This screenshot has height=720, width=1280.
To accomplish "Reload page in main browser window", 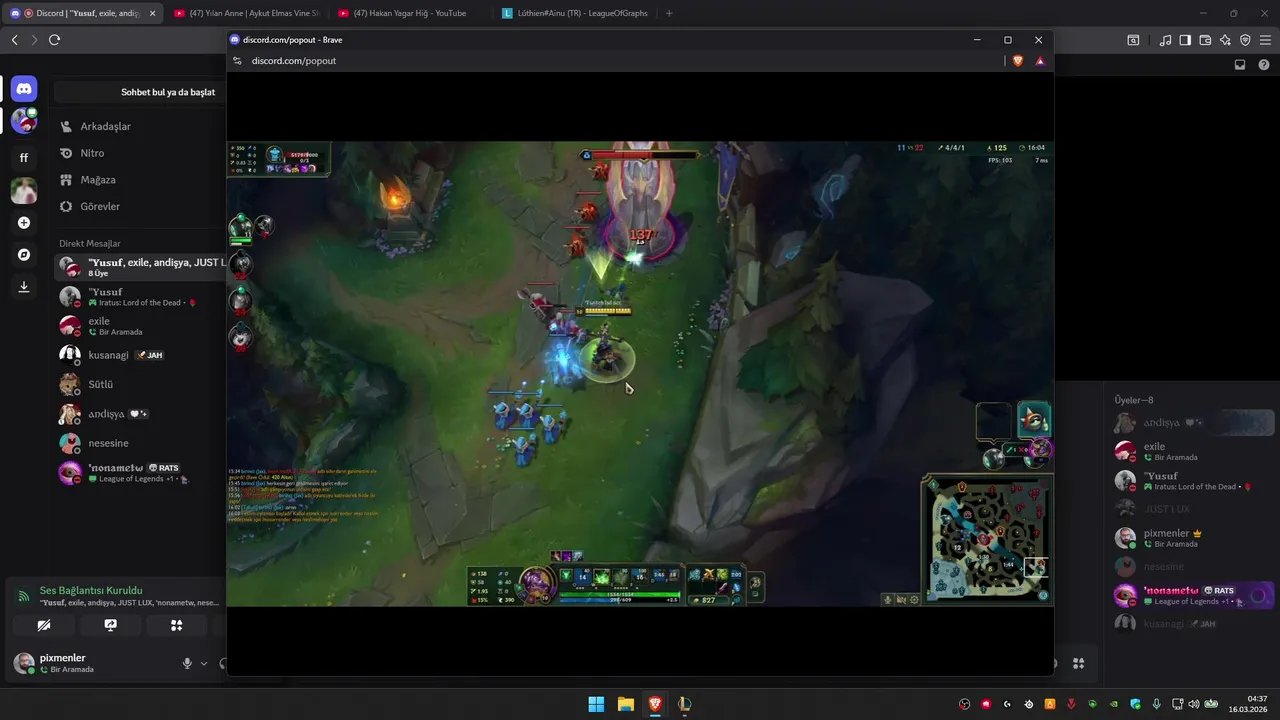I will (54, 40).
